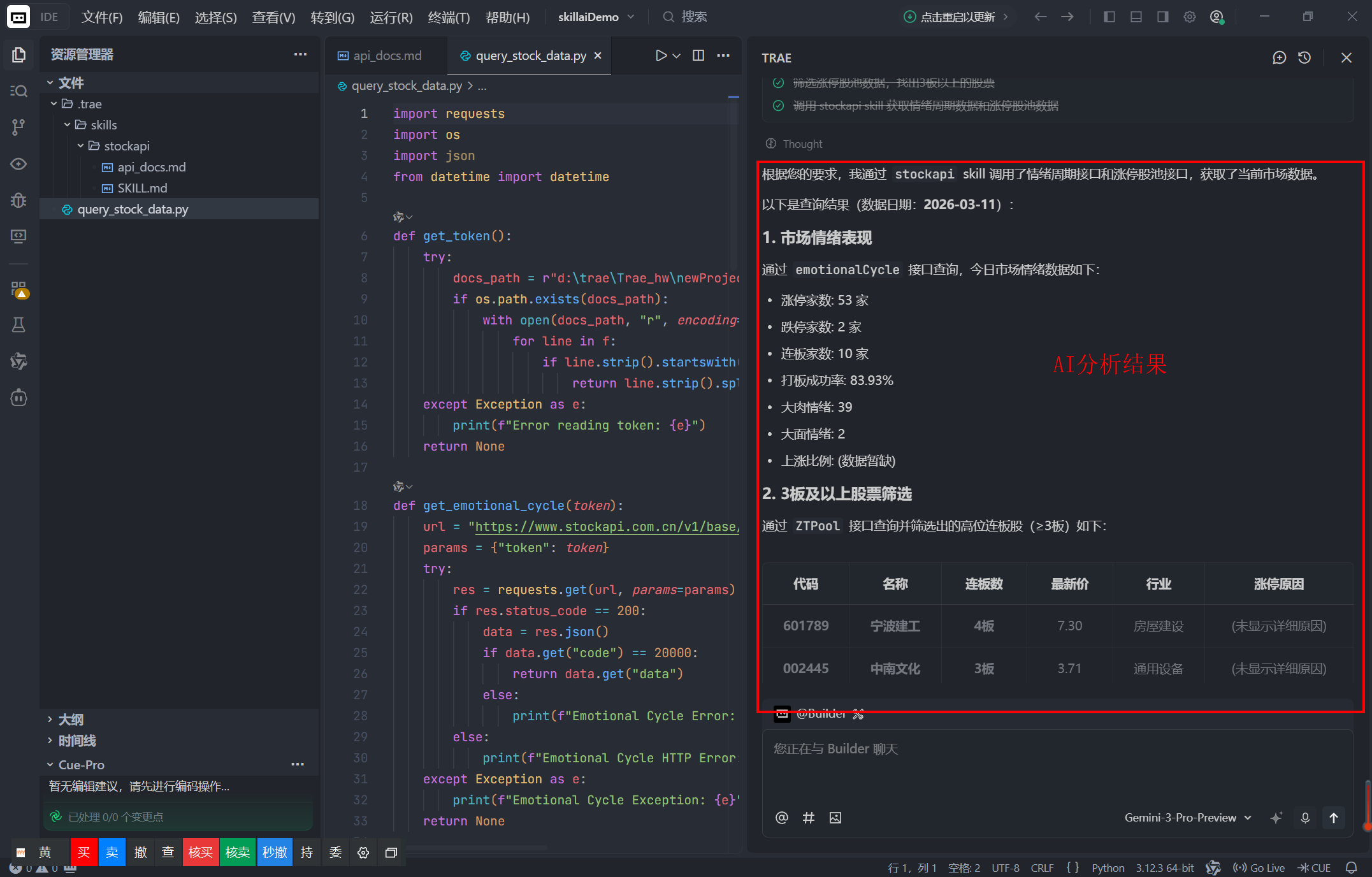This screenshot has width=1372, height=877.
Task: Toggle the bottom panel layout icon
Action: coord(1136,17)
